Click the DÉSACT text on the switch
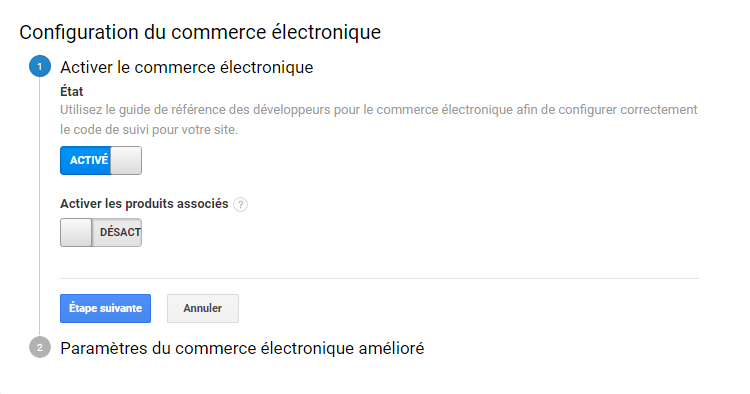This screenshot has width=750, height=394. [120, 232]
